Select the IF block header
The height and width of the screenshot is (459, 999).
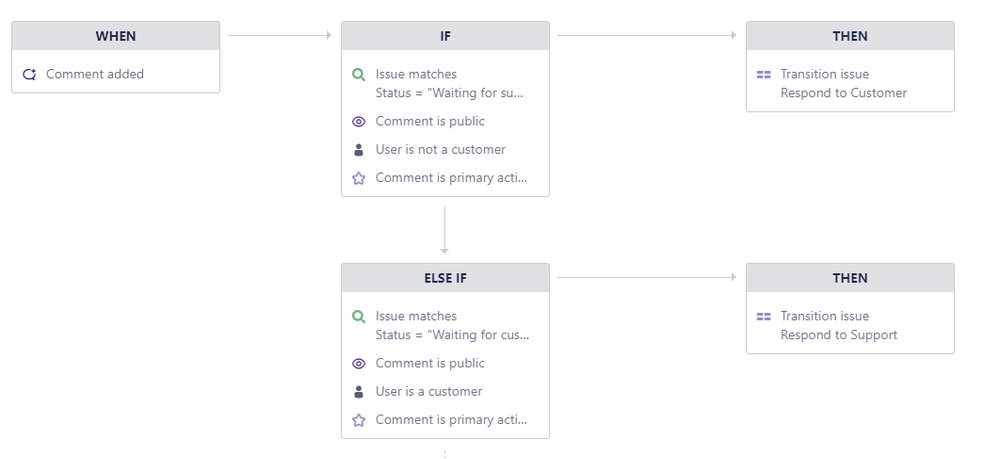click(445, 36)
